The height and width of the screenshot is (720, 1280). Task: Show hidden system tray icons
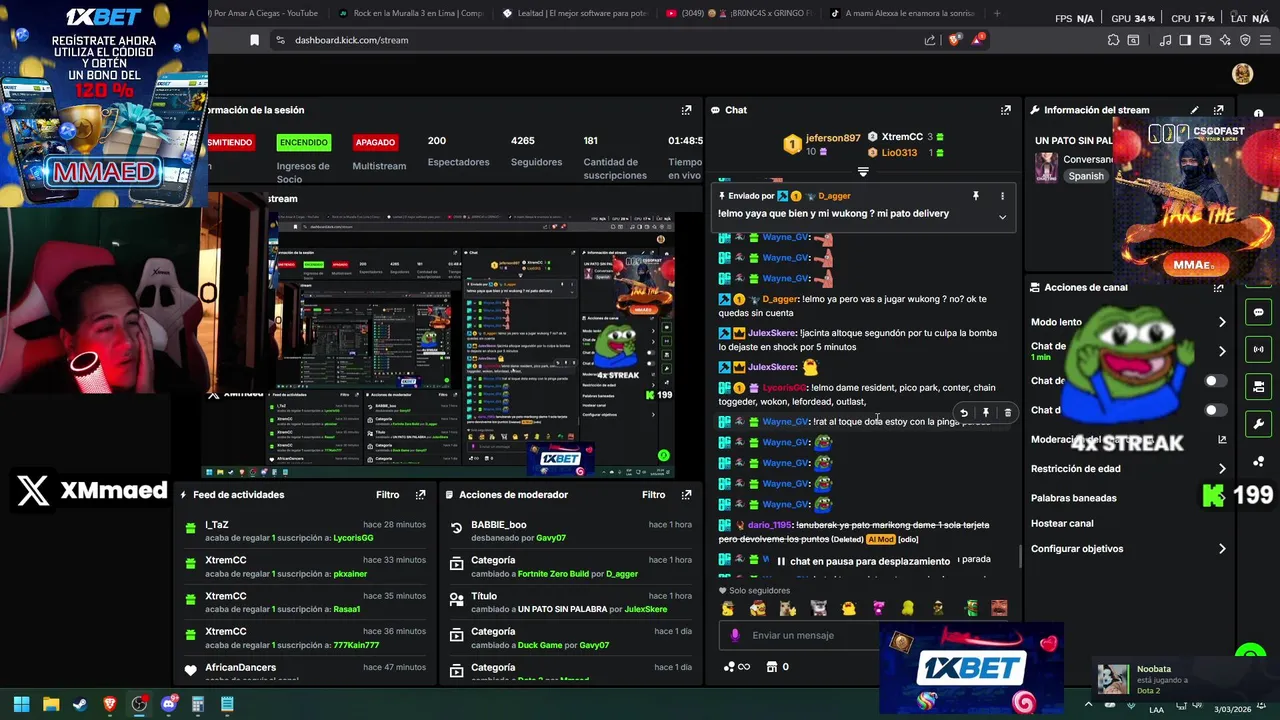pyautogui.click(x=1089, y=704)
